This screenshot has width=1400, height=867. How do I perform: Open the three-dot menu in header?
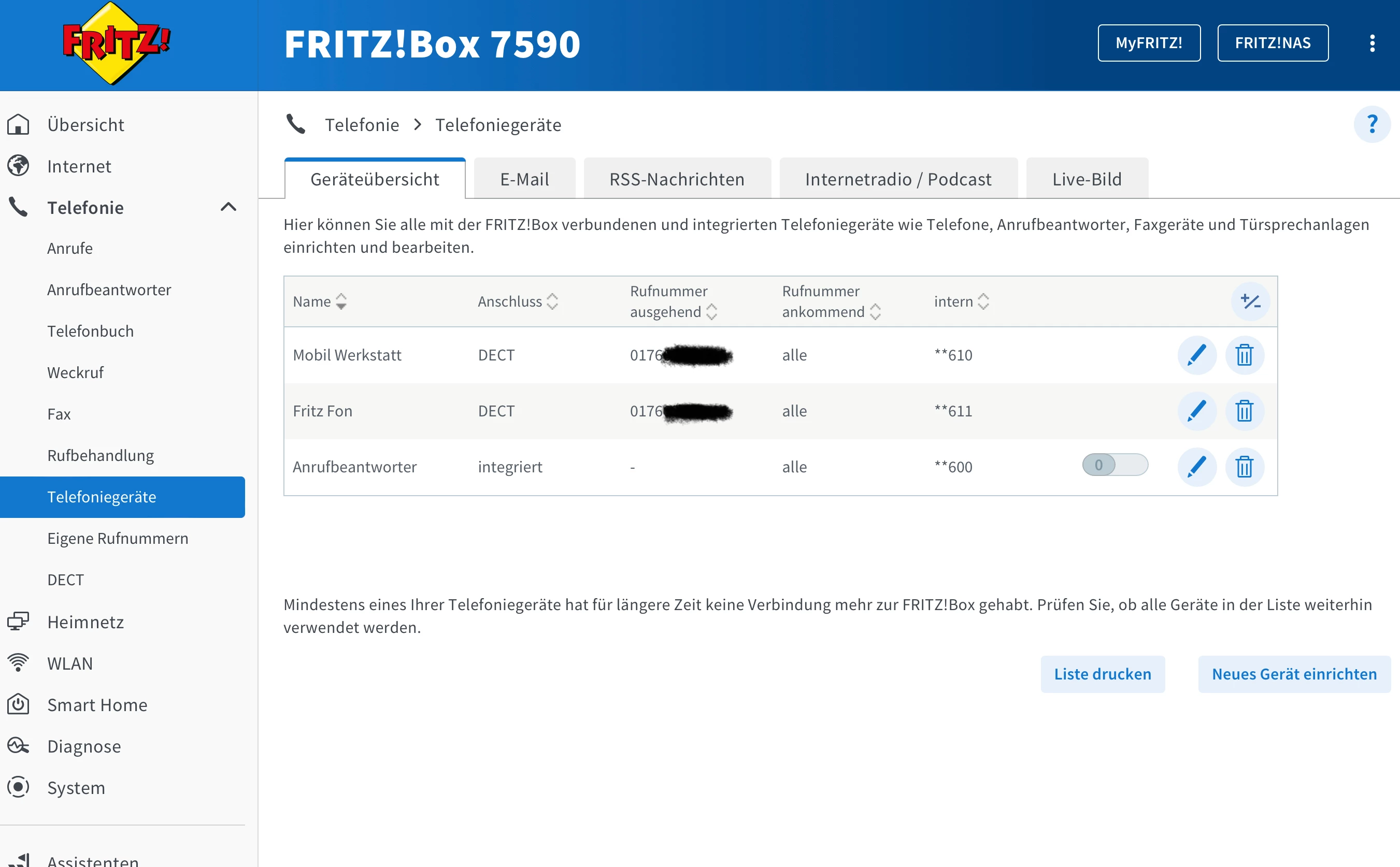coord(1372,43)
